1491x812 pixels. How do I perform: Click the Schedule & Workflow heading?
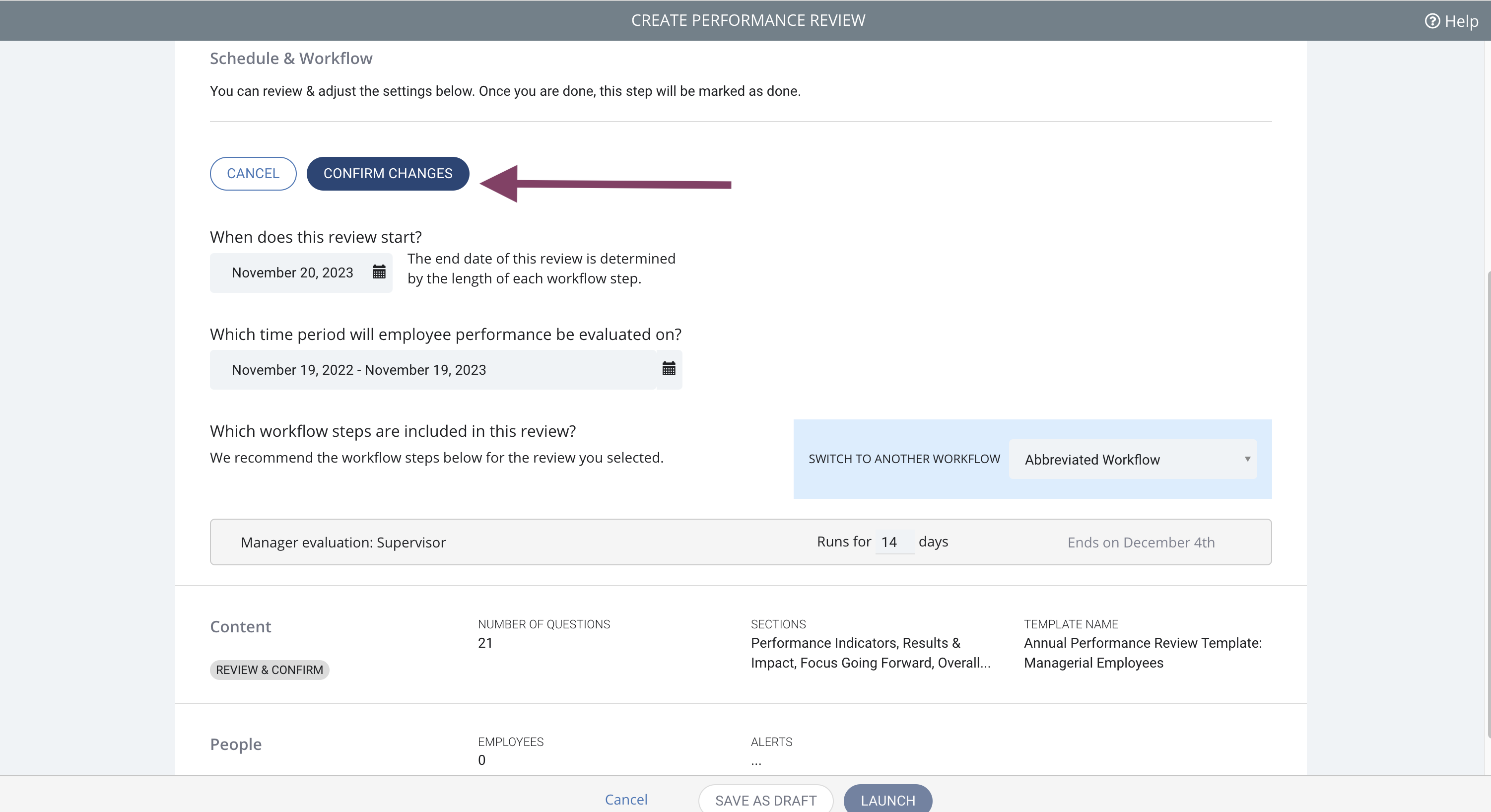point(291,59)
